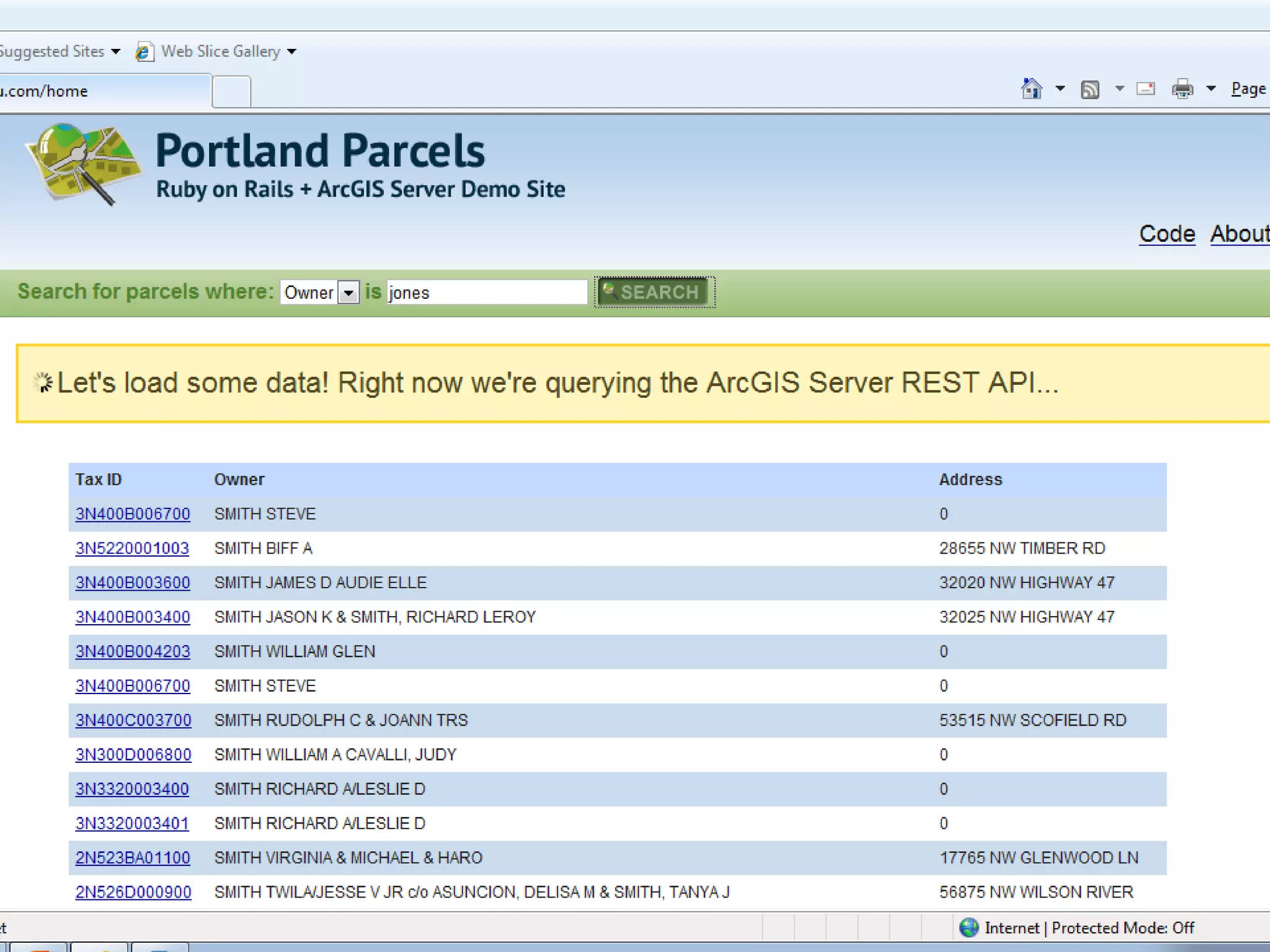Expand the Home button dropdown arrow
This screenshot has height=952, width=1270.
(x=1060, y=89)
